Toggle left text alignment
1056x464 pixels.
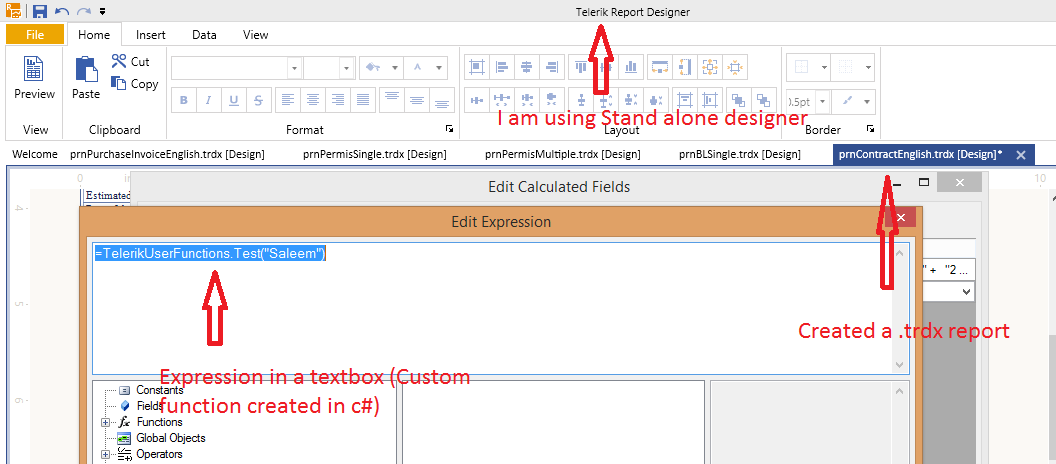(288, 100)
